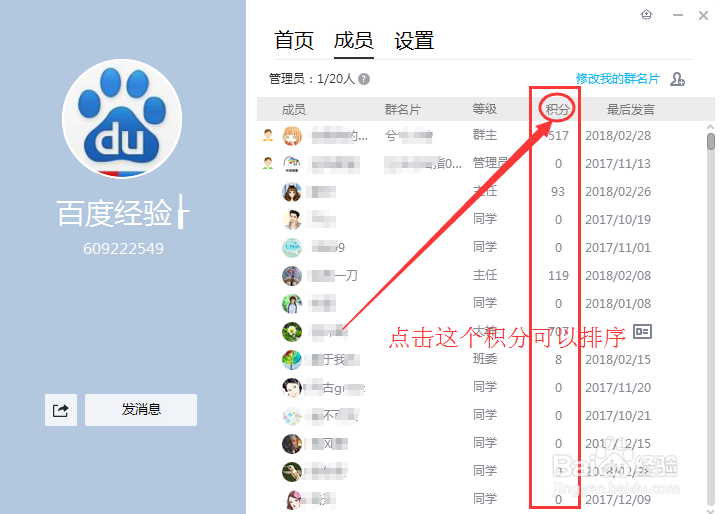The width and height of the screenshot is (720, 514).
Task: Click the 成员 column header
Action: point(293,109)
